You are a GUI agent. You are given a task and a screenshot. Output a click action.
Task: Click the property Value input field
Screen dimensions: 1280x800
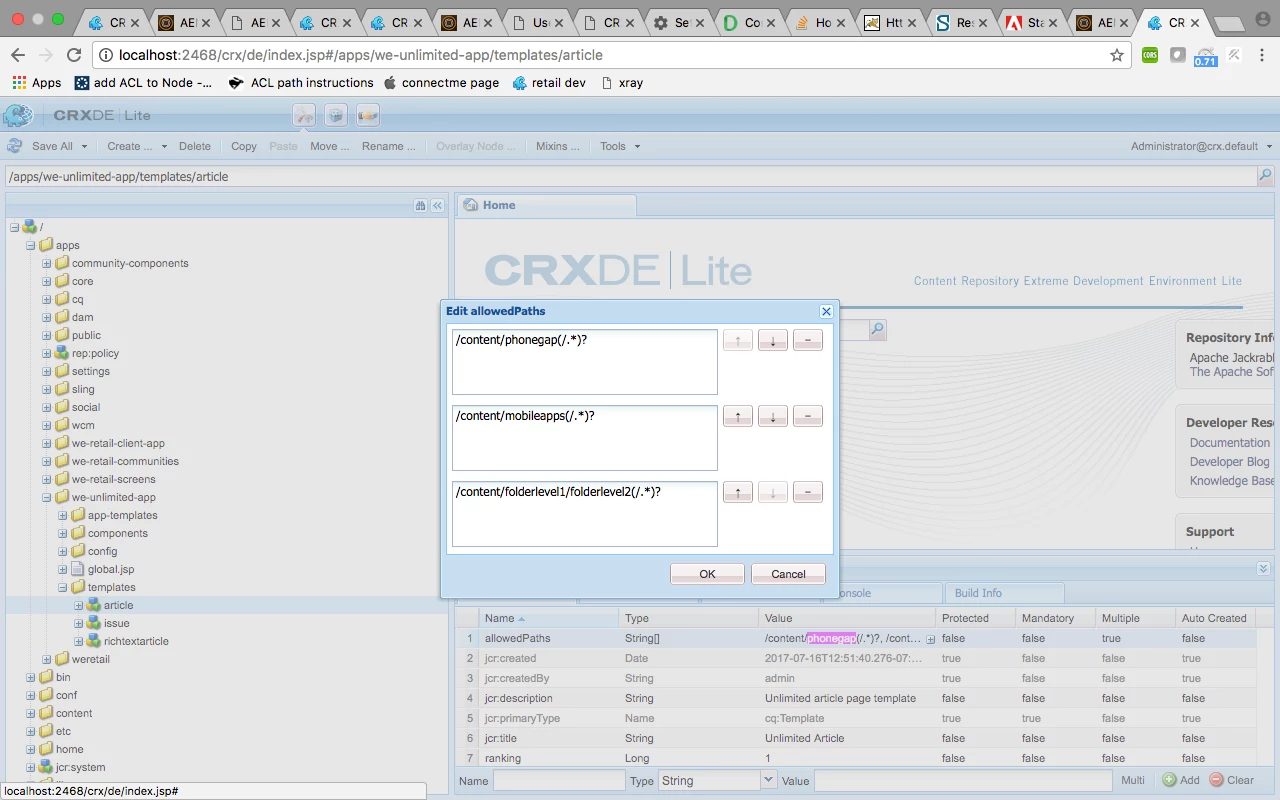pos(963,780)
